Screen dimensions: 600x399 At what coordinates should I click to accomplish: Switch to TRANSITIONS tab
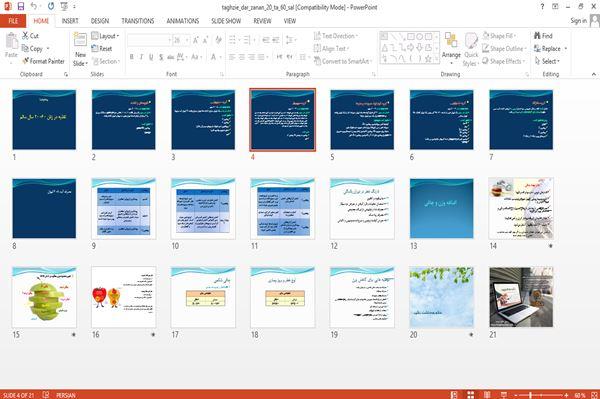138,21
